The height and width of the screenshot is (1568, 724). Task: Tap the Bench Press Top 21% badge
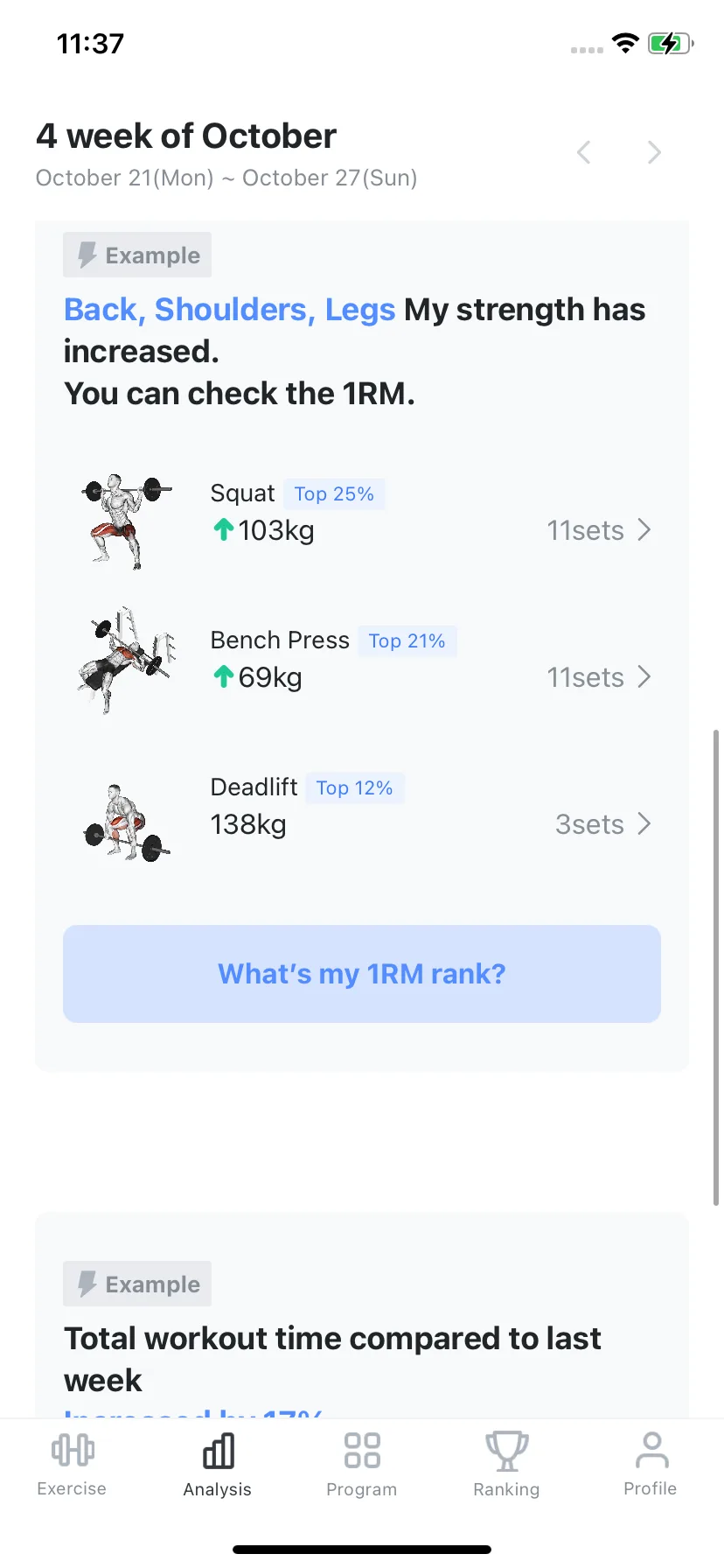pyautogui.click(x=407, y=640)
